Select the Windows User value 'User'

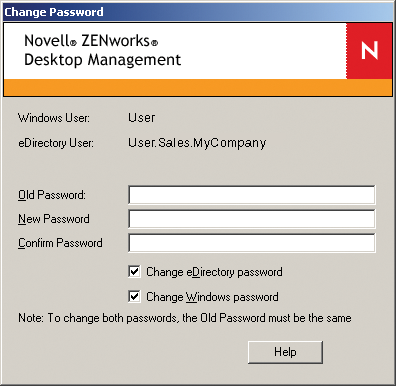coord(142,118)
